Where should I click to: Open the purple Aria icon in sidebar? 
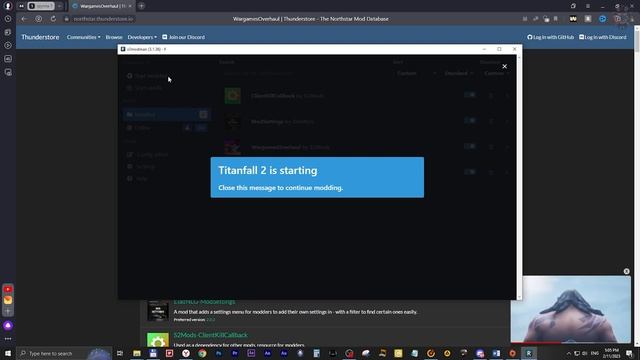(x=8, y=325)
